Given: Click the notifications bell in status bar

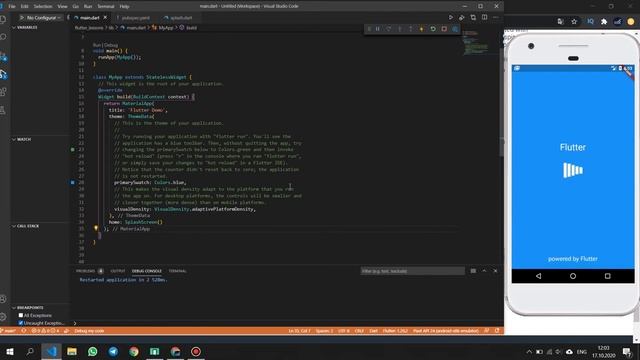Looking at the screenshot, I should pyautogui.click(x=497, y=331).
